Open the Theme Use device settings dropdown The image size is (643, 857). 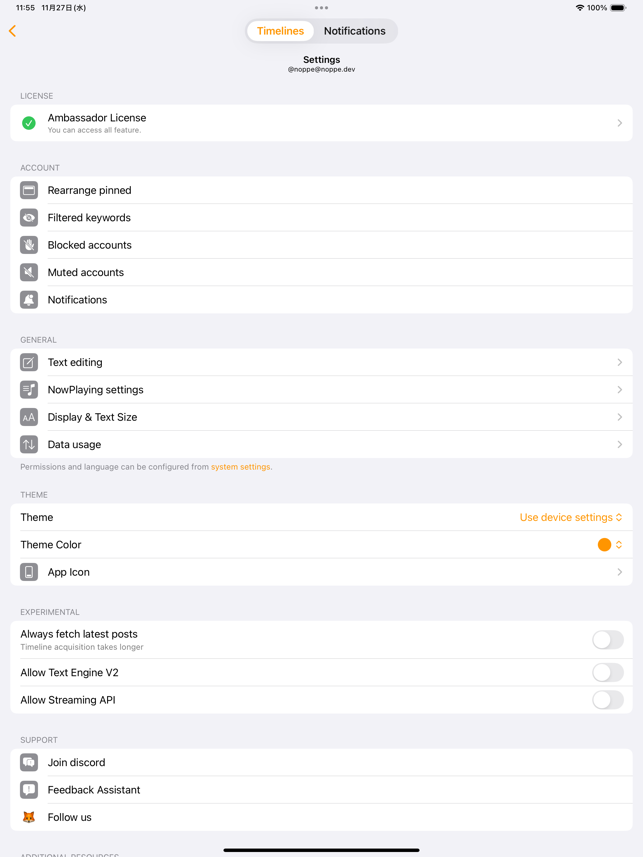click(571, 517)
